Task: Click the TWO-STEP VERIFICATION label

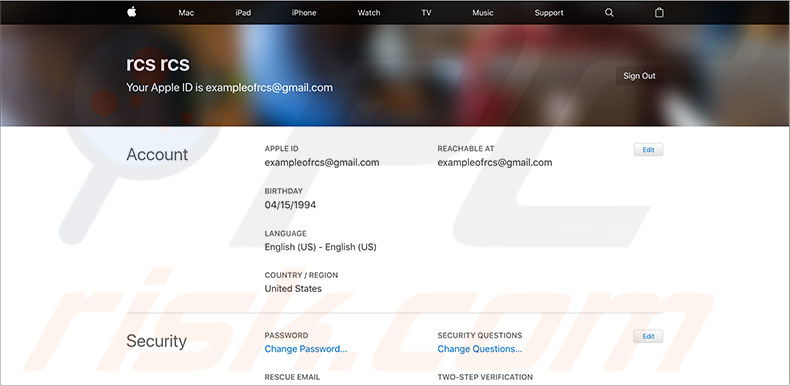Action: tap(485, 377)
